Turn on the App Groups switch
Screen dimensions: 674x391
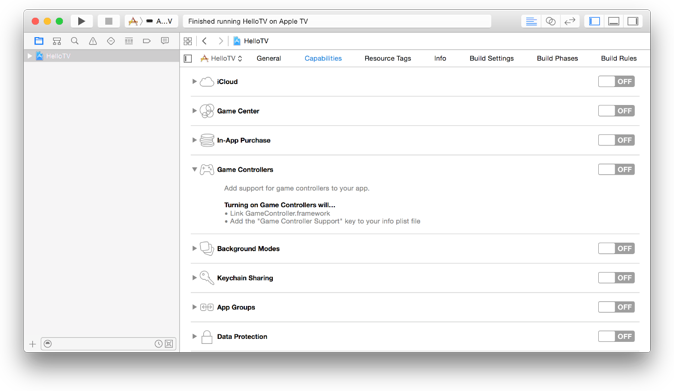pos(616,307)
